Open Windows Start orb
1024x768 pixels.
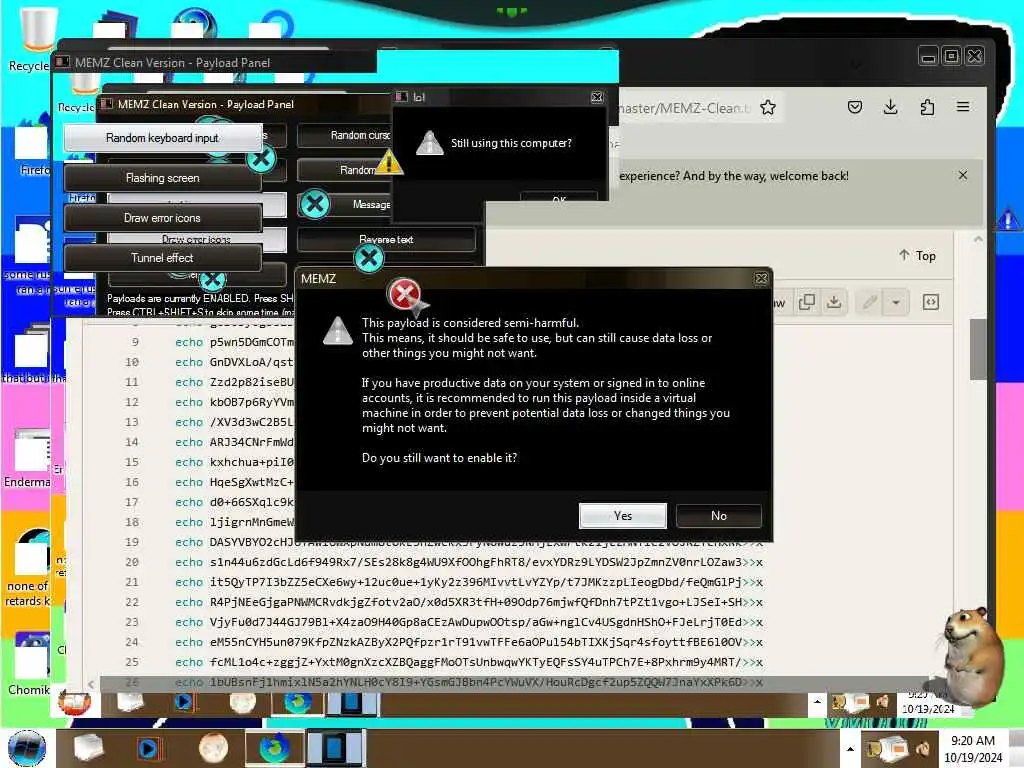click(x=27, y=748)
